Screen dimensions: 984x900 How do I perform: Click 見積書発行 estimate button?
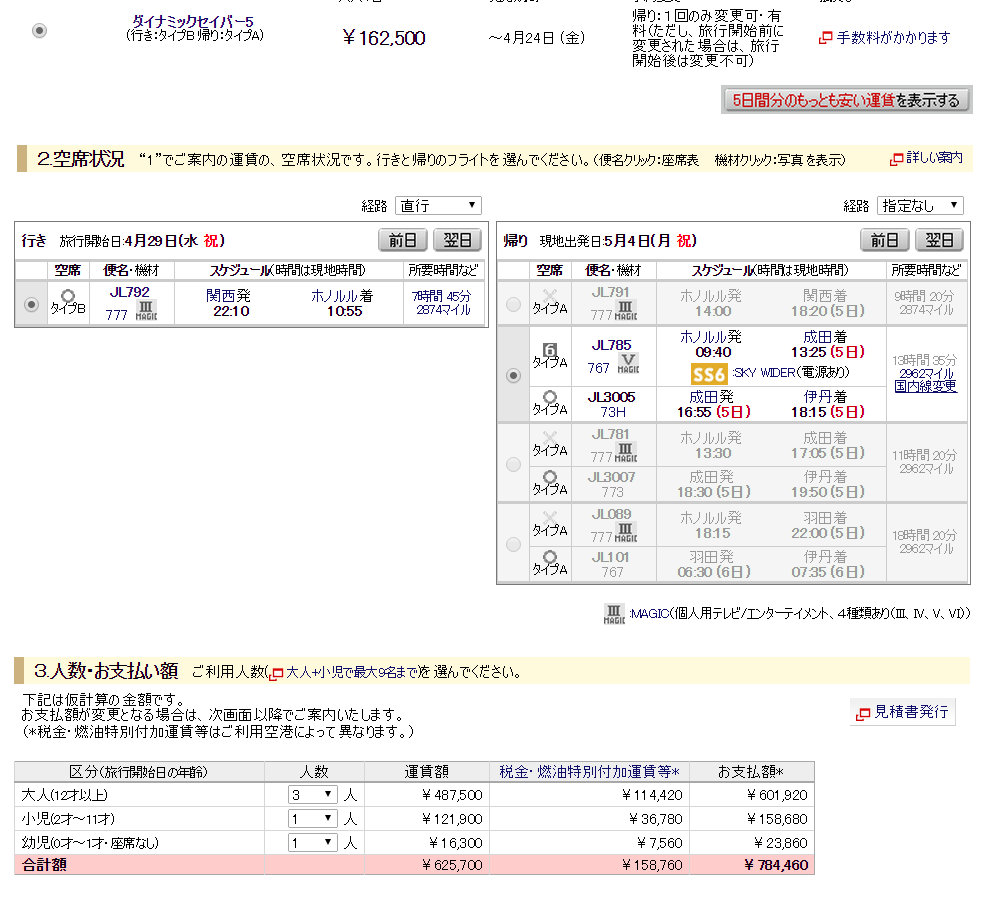[902, 712]
